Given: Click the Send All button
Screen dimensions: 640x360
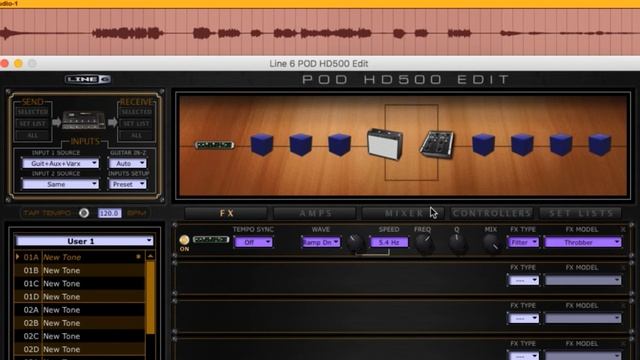Looking at the screenshot, I should 33,135.
